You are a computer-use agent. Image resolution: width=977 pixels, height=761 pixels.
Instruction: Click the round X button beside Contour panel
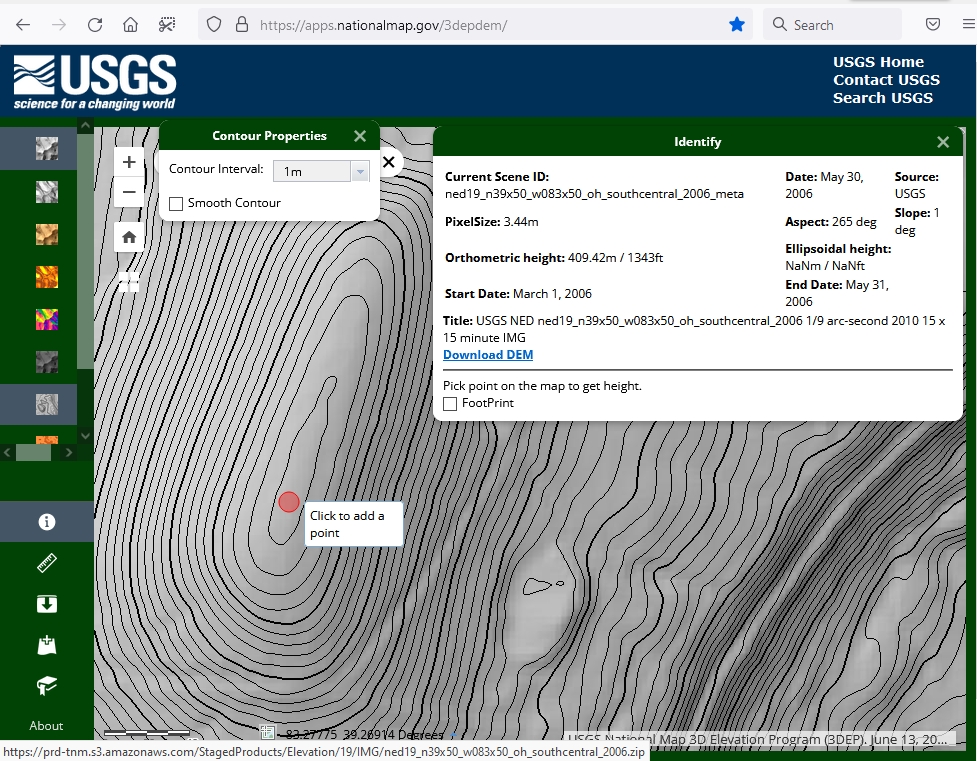[x=389, y=162]
